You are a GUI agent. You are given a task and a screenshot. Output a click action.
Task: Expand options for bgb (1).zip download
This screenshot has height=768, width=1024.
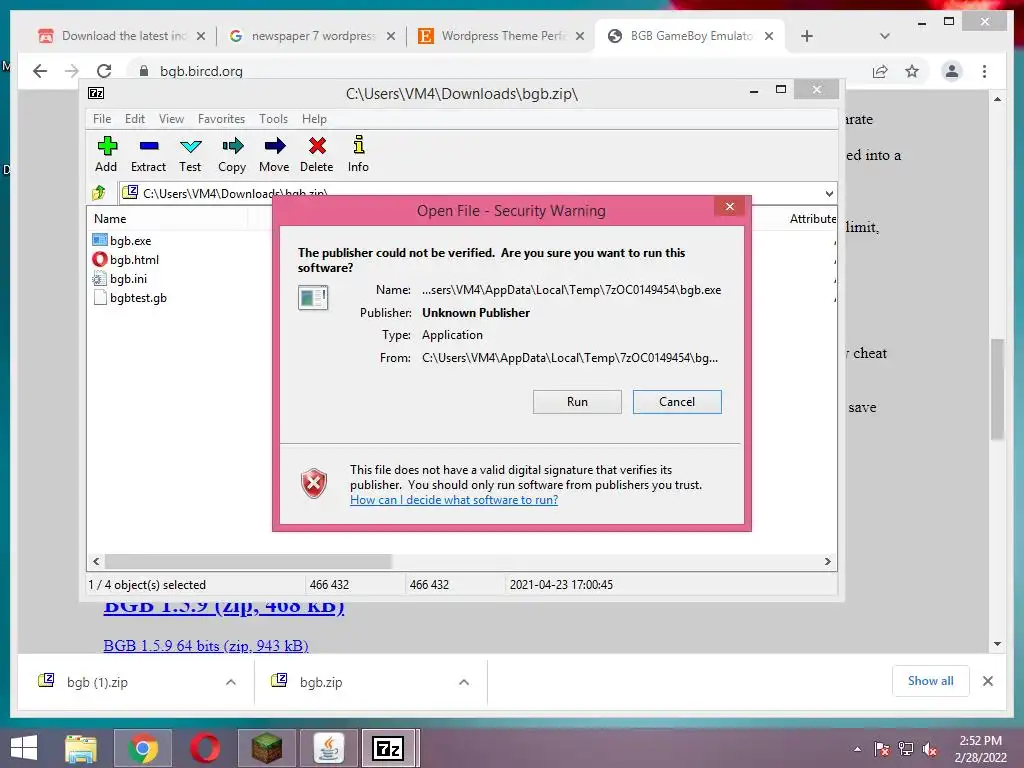pos(231,682)
